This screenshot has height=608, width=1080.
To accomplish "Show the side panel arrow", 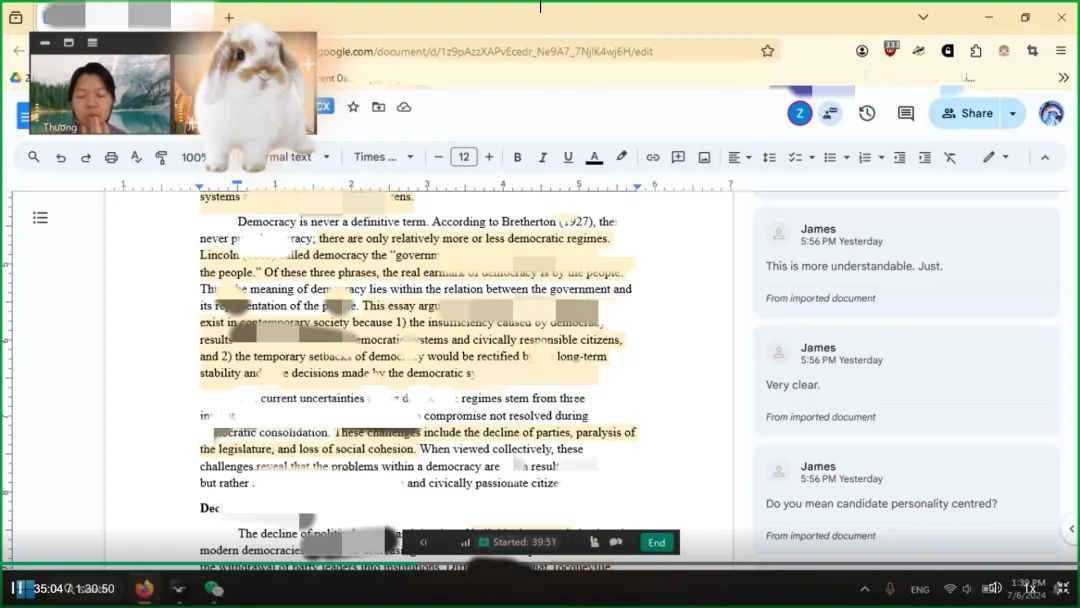I will click(1071, 529).
